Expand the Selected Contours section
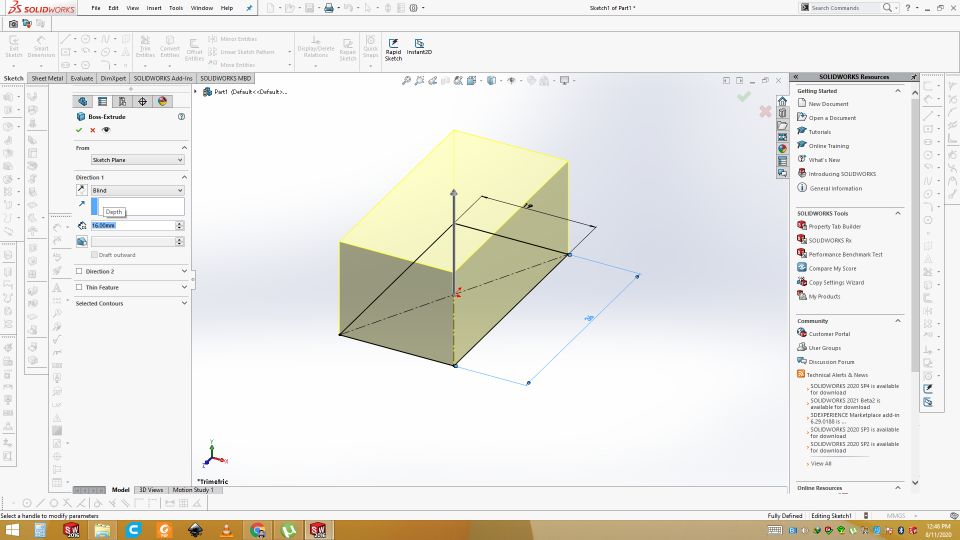Screen dimensions: 960x540 [x=184, y=303]
